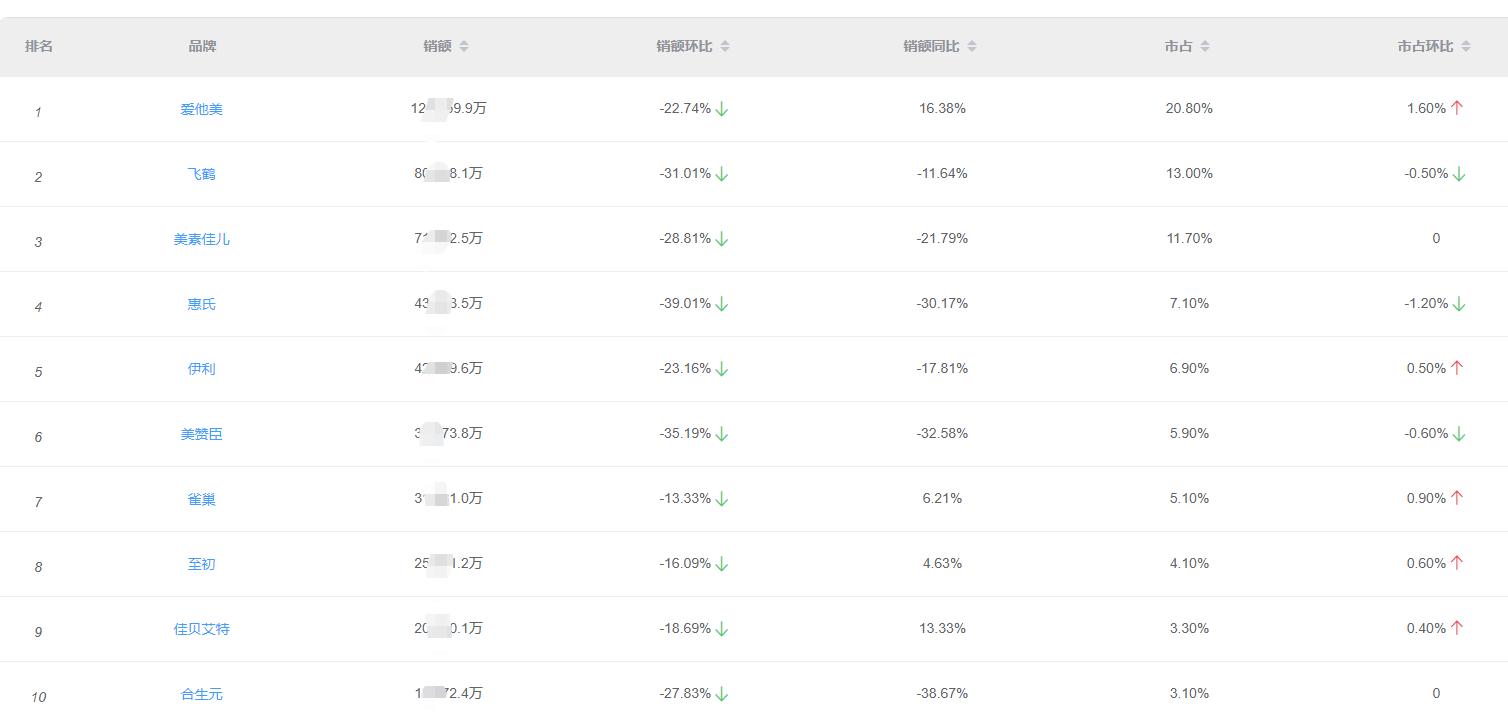Select the -30.17% year-over-year value
Viewport: 1508px width, 716px height.
942,303
